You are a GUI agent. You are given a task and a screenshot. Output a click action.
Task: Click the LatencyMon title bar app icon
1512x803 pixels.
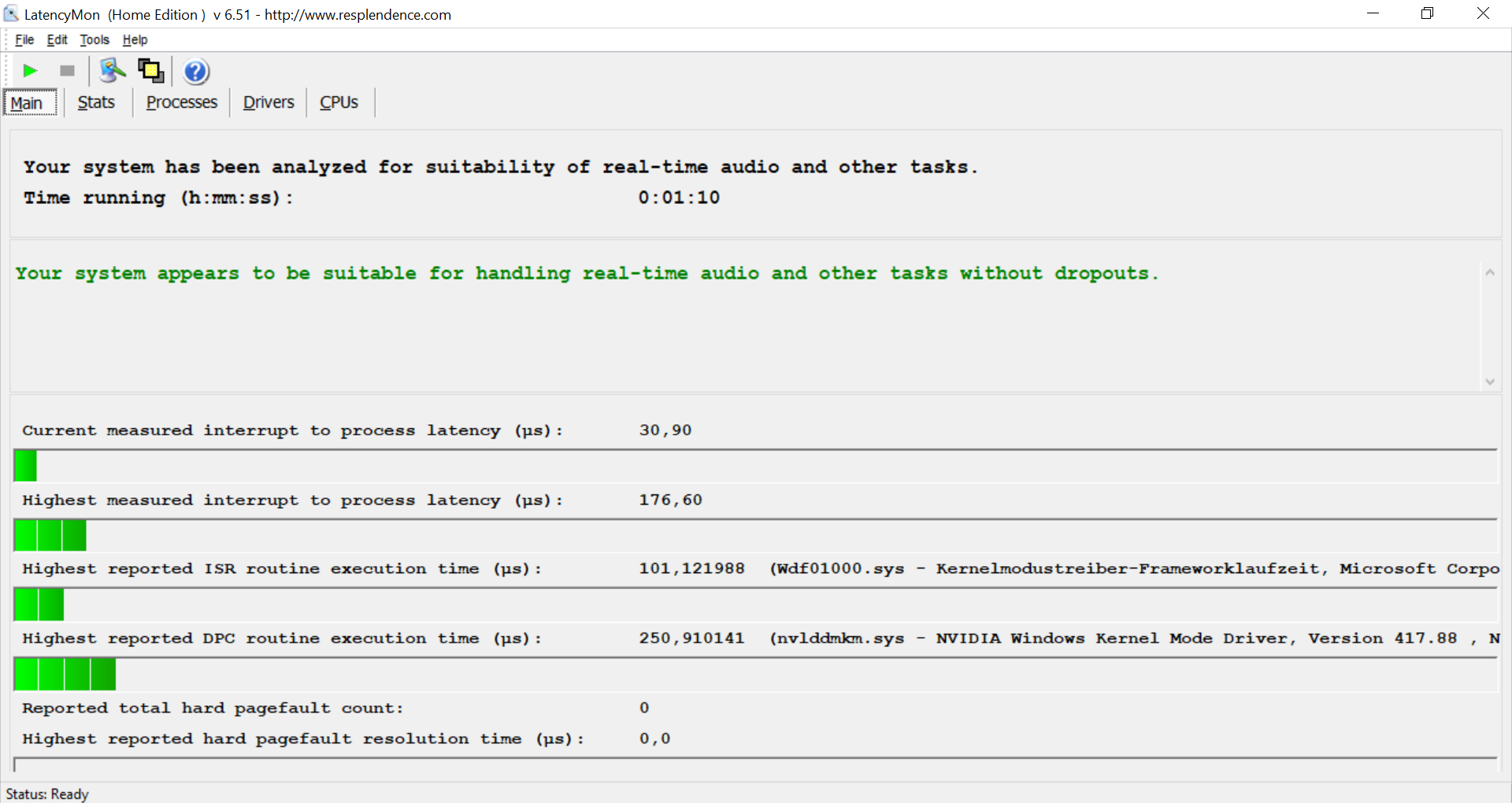[x=11, y=13]
